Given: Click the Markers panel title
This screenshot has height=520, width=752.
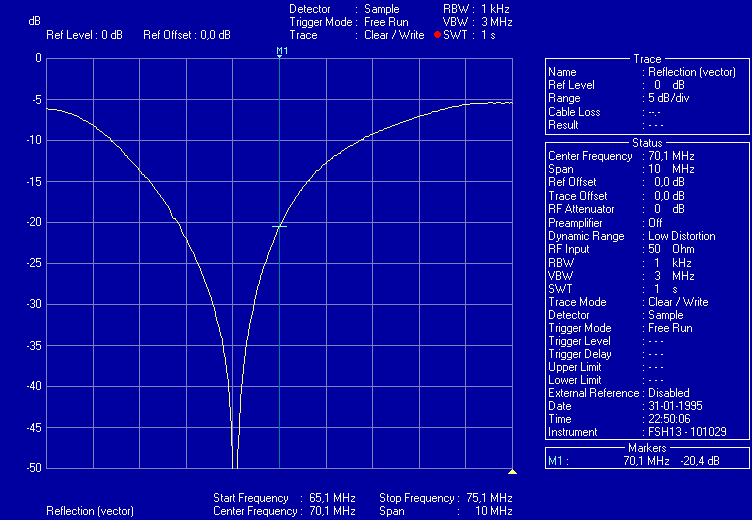Looking at the screenshot, I should click(x=647, y=448).
